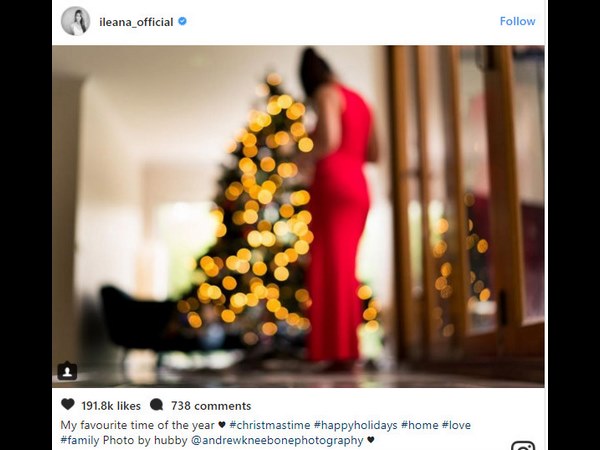Click the ileana_official username
This screenshot has height=450, width=600.
click(136, 22)
